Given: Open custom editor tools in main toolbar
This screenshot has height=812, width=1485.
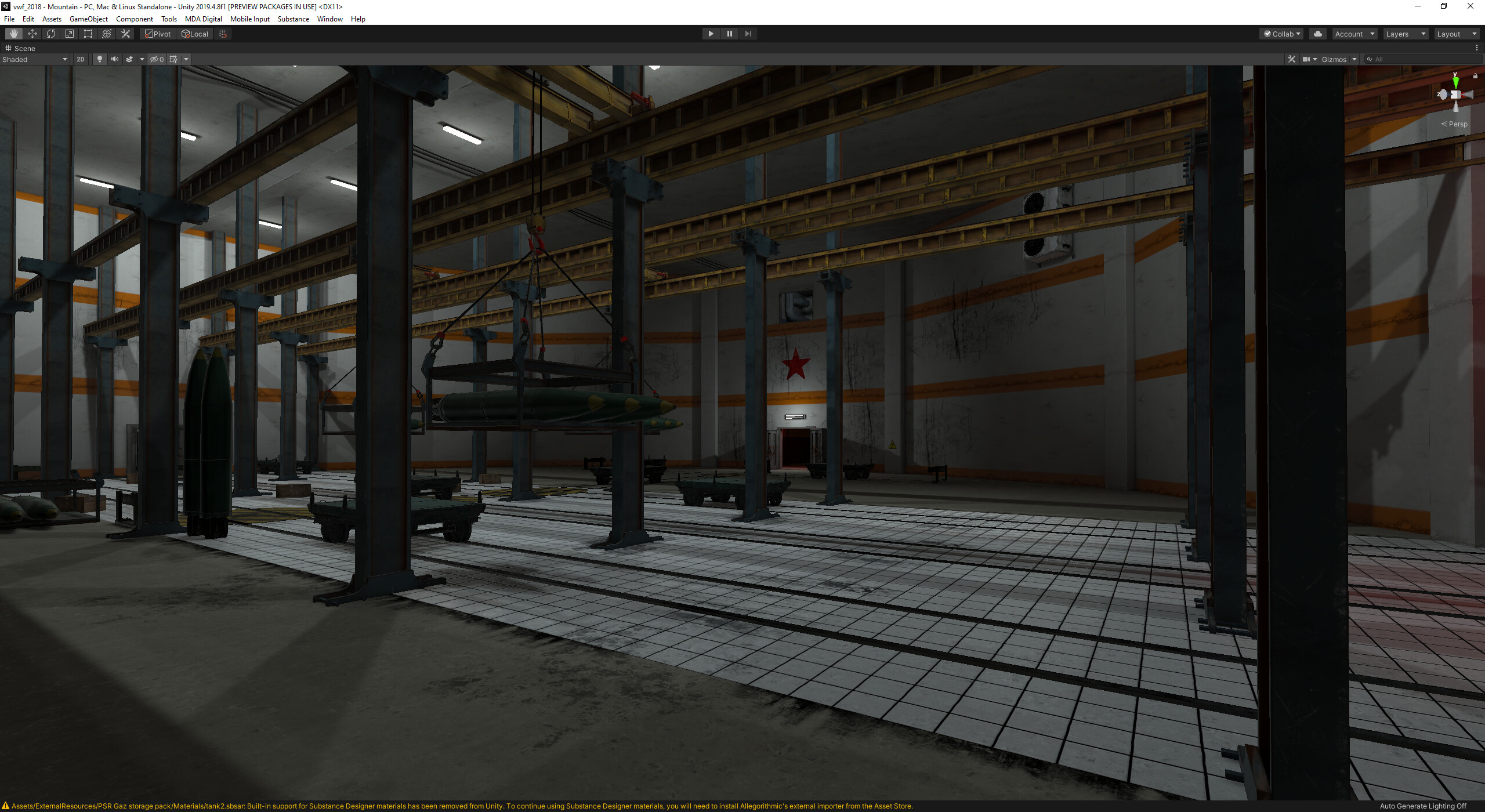Looking at the screenshot, I should [125, 34].
